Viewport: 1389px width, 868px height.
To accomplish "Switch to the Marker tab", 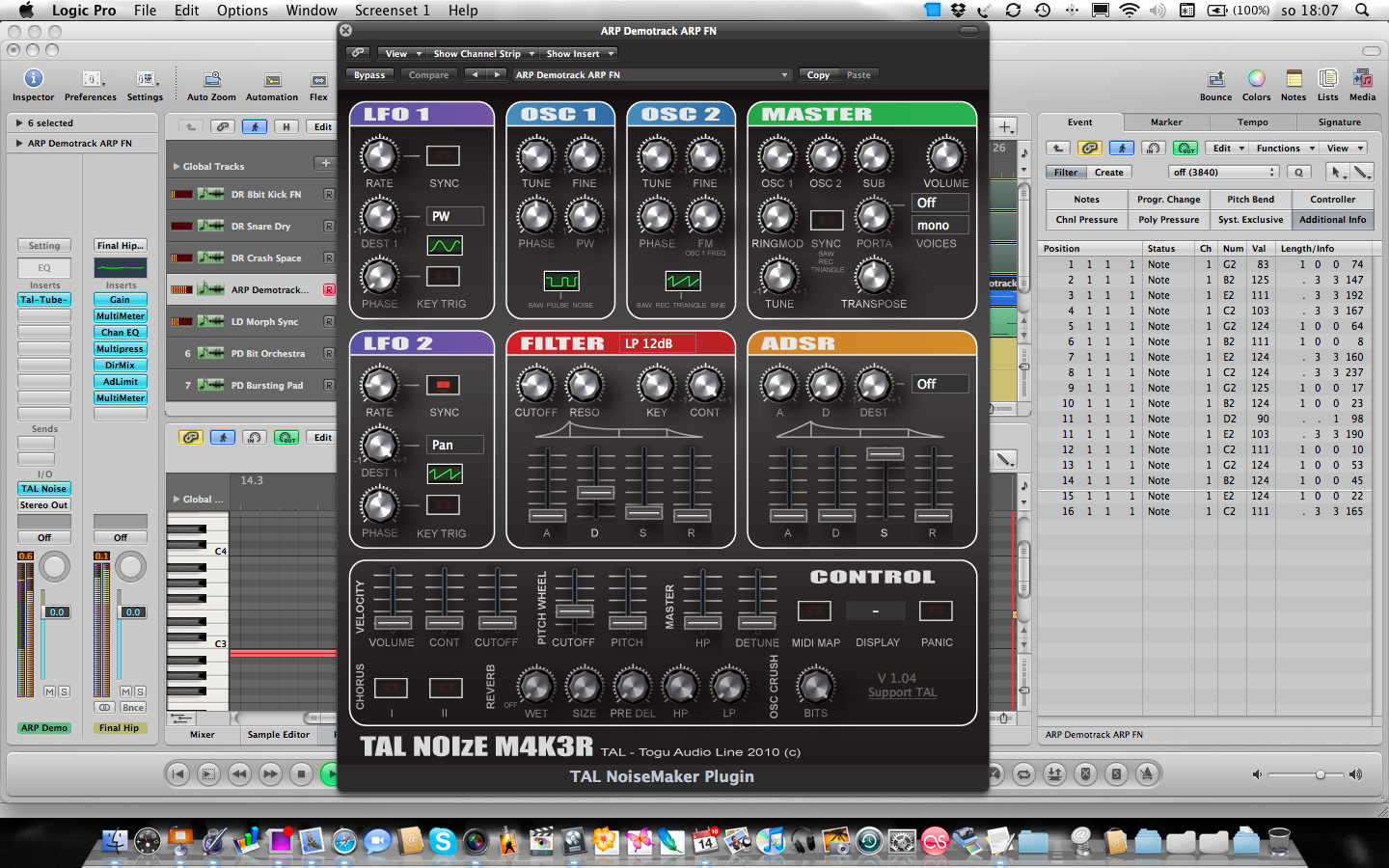I will 1165,122.
